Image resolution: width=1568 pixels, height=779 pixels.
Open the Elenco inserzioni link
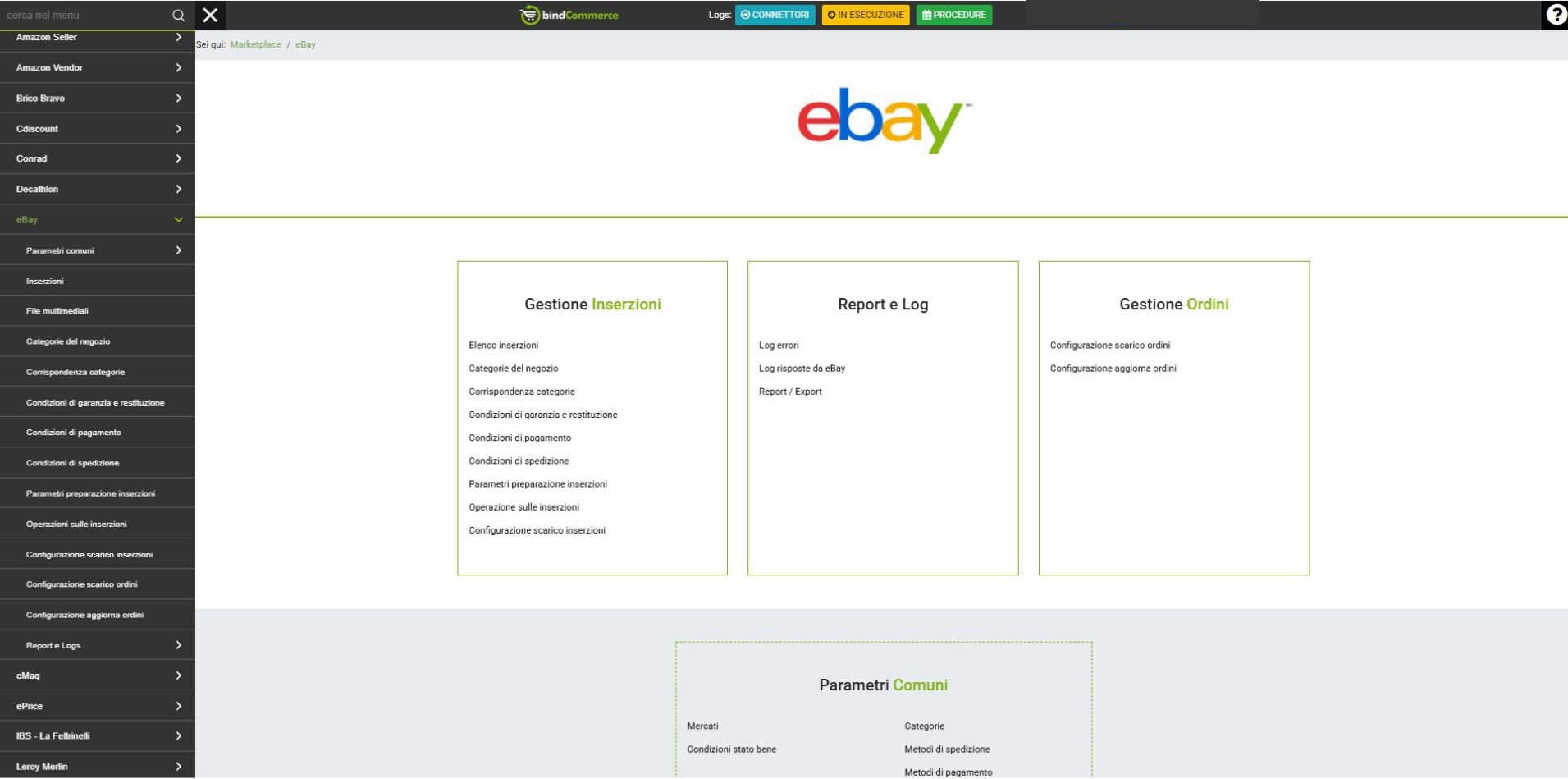503,346
